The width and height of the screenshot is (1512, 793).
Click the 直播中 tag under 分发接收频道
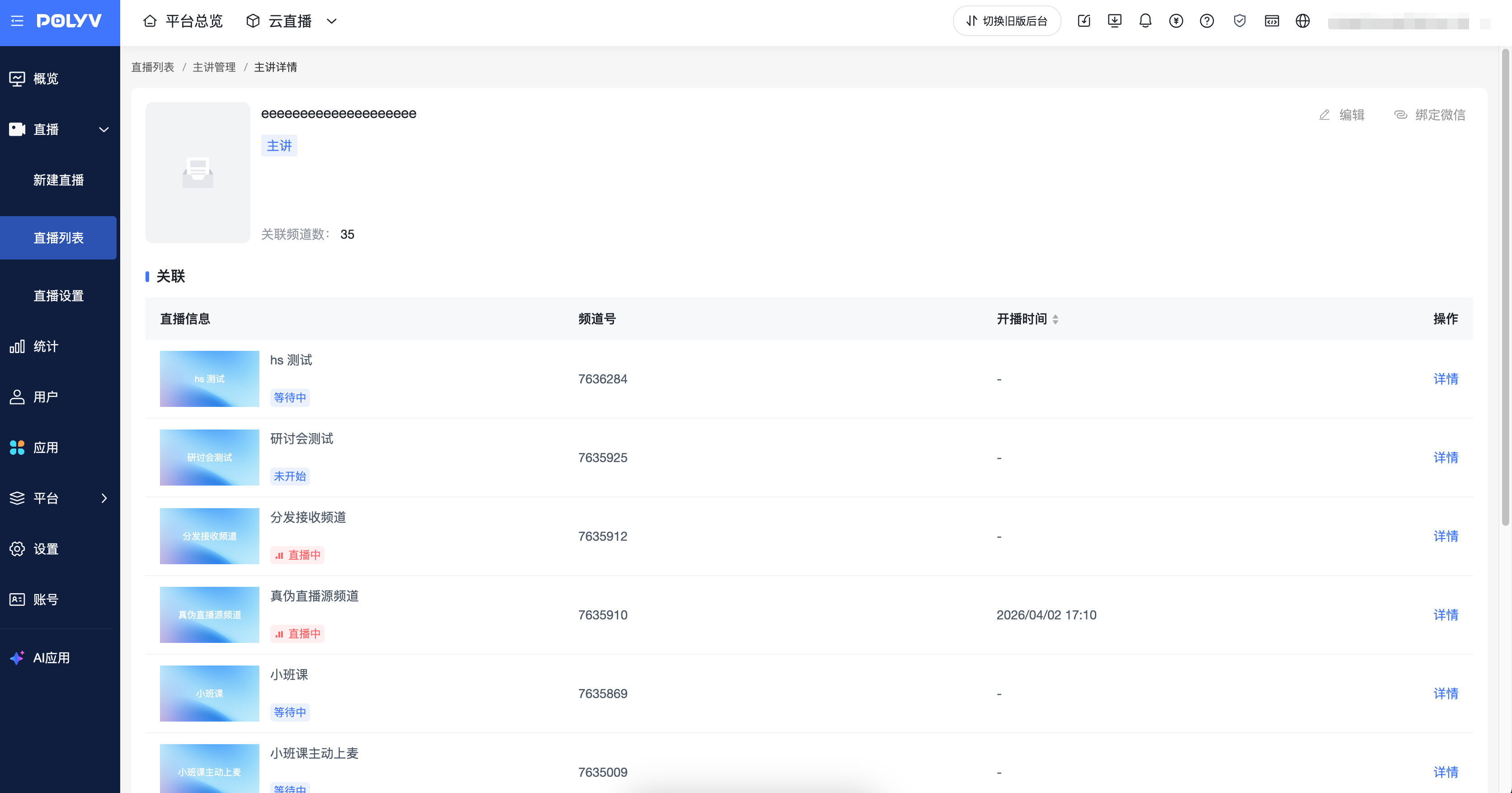pyautogui.click(x=298, y=555)
